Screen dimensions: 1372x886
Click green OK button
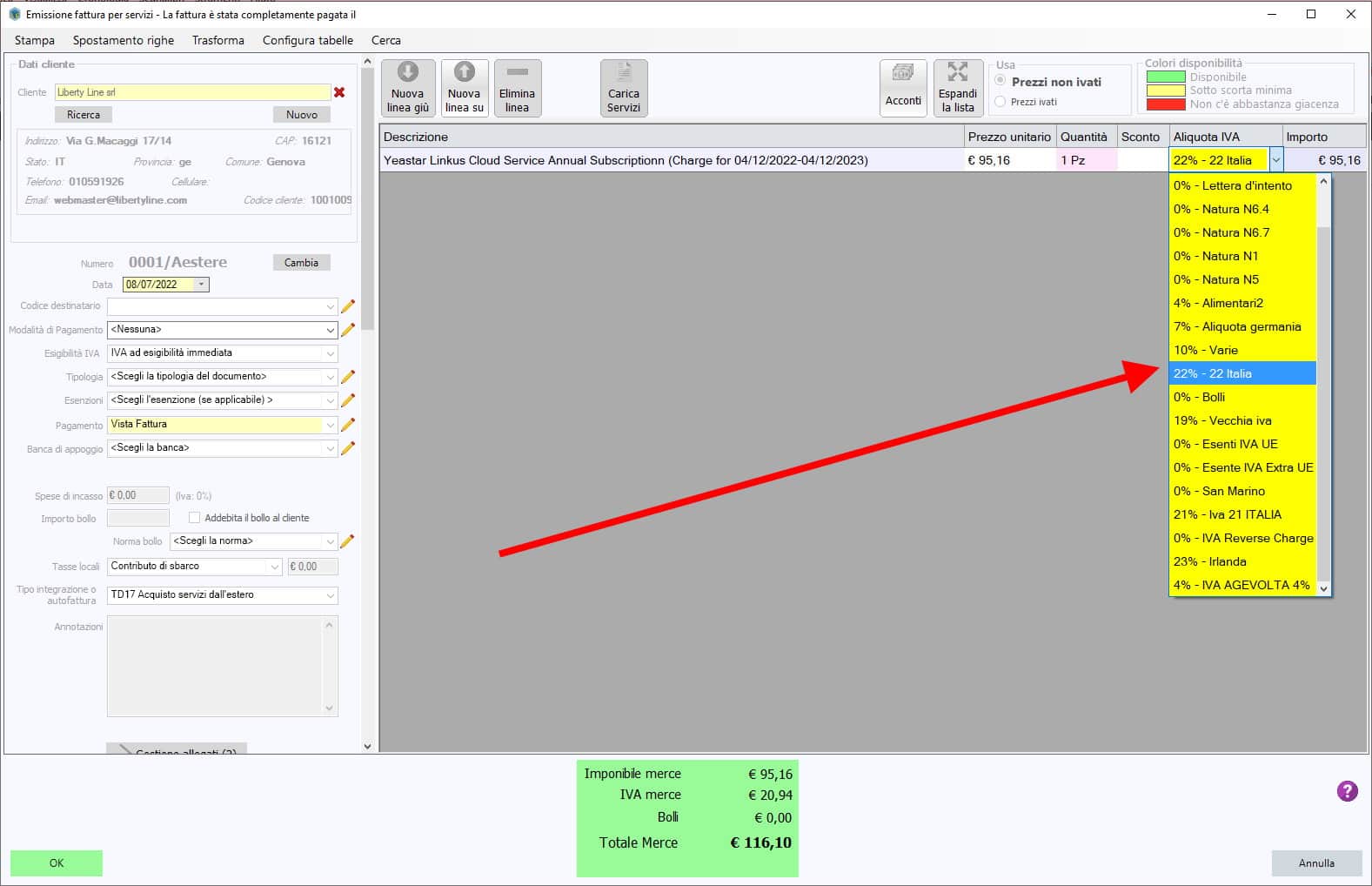point(57,863)
